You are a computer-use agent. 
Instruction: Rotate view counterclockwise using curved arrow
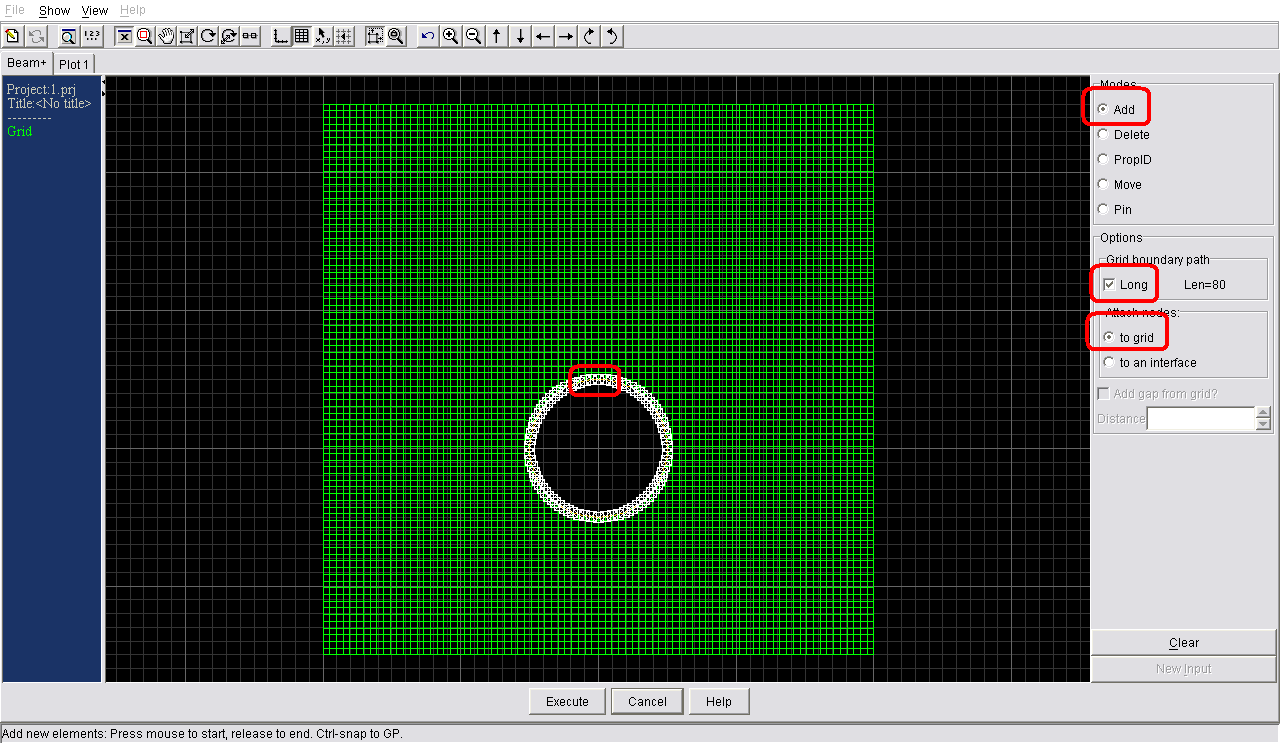click(612, 36)
